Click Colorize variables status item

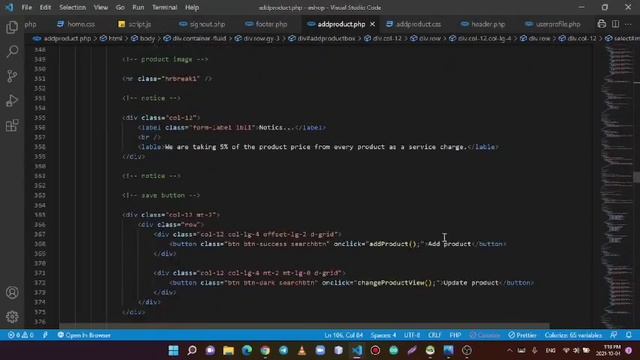pyautogui.click(x=573, y=335)
